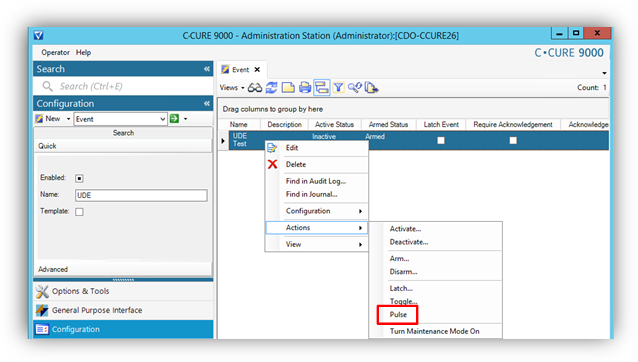This screenshot has height=362, width=638.
Task: Toggle the Enabled checkbox
Action: pos(79,178)
